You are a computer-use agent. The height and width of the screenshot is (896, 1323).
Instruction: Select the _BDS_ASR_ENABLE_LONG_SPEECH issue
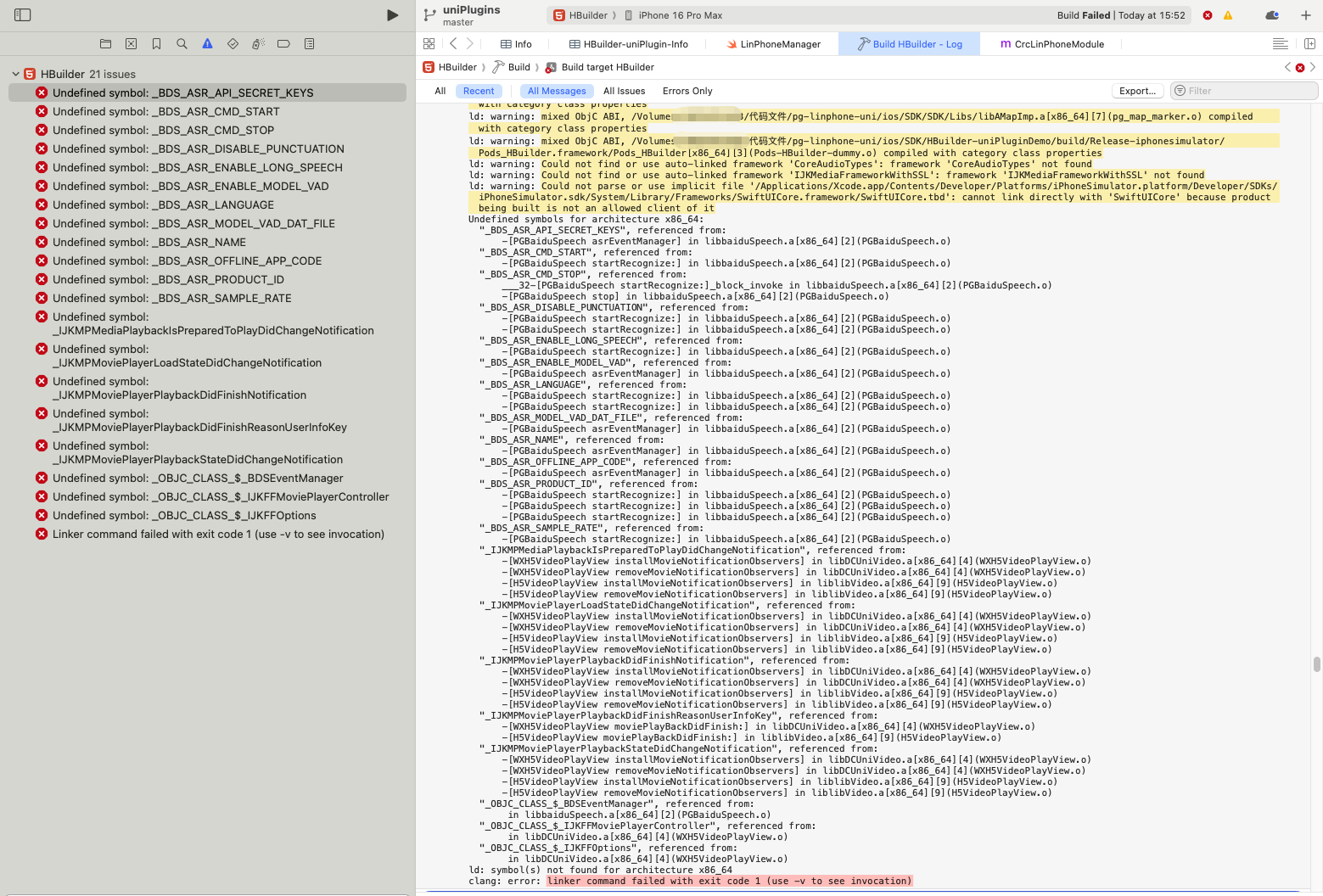point(207,167)
